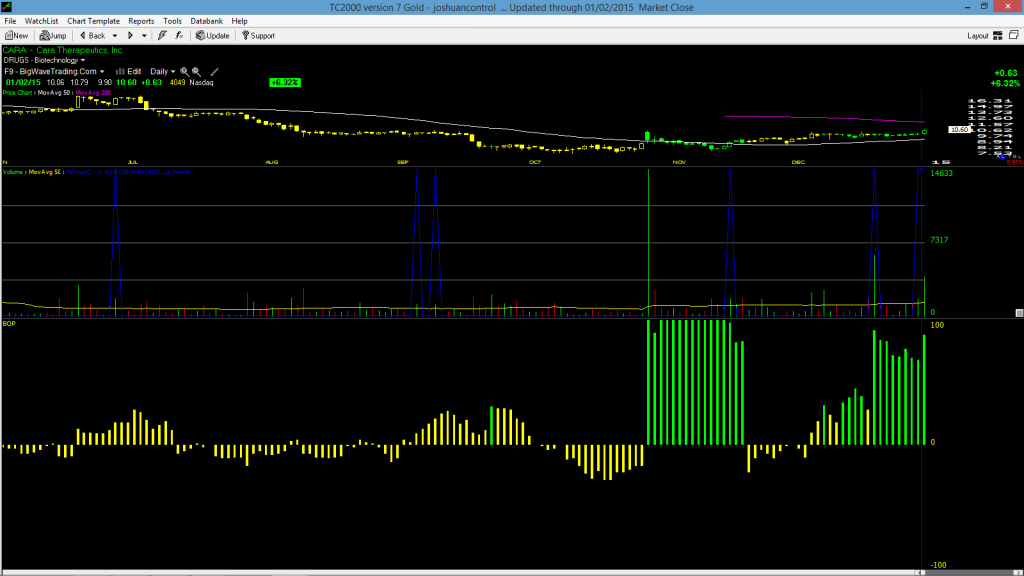Click the New toolbar icon
Viewport: 1024px width, 576px height.
pyautogui.click(x=16, y=36)
